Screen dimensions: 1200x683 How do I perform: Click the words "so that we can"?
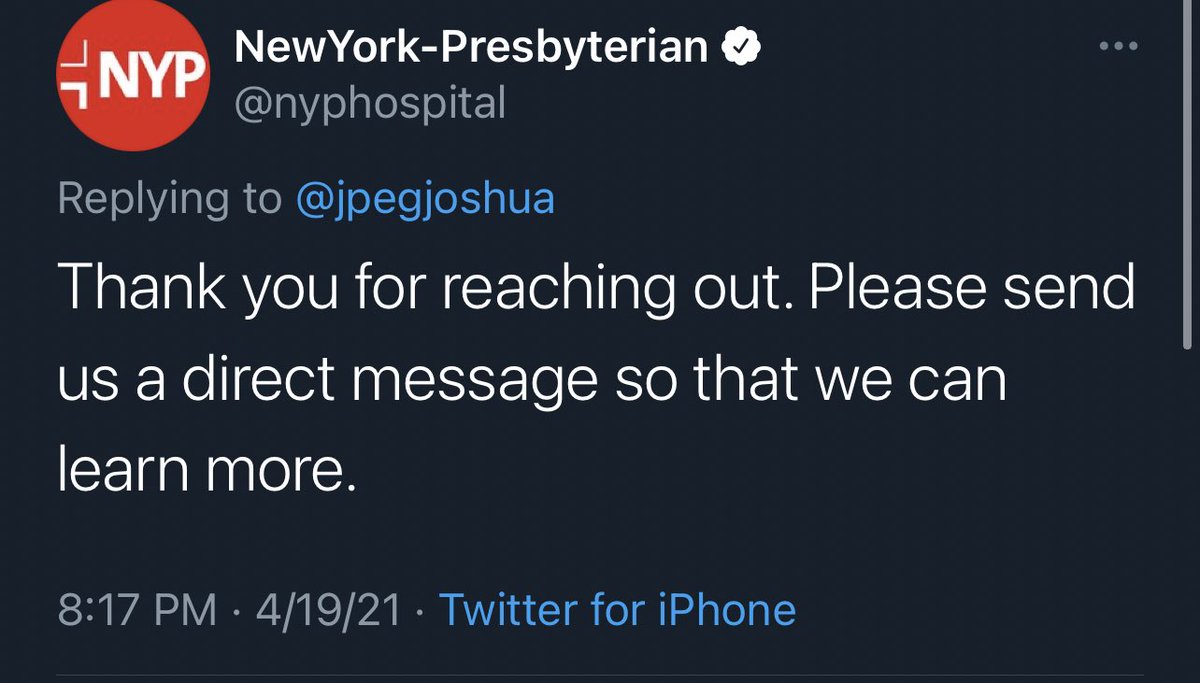point(812,380)
